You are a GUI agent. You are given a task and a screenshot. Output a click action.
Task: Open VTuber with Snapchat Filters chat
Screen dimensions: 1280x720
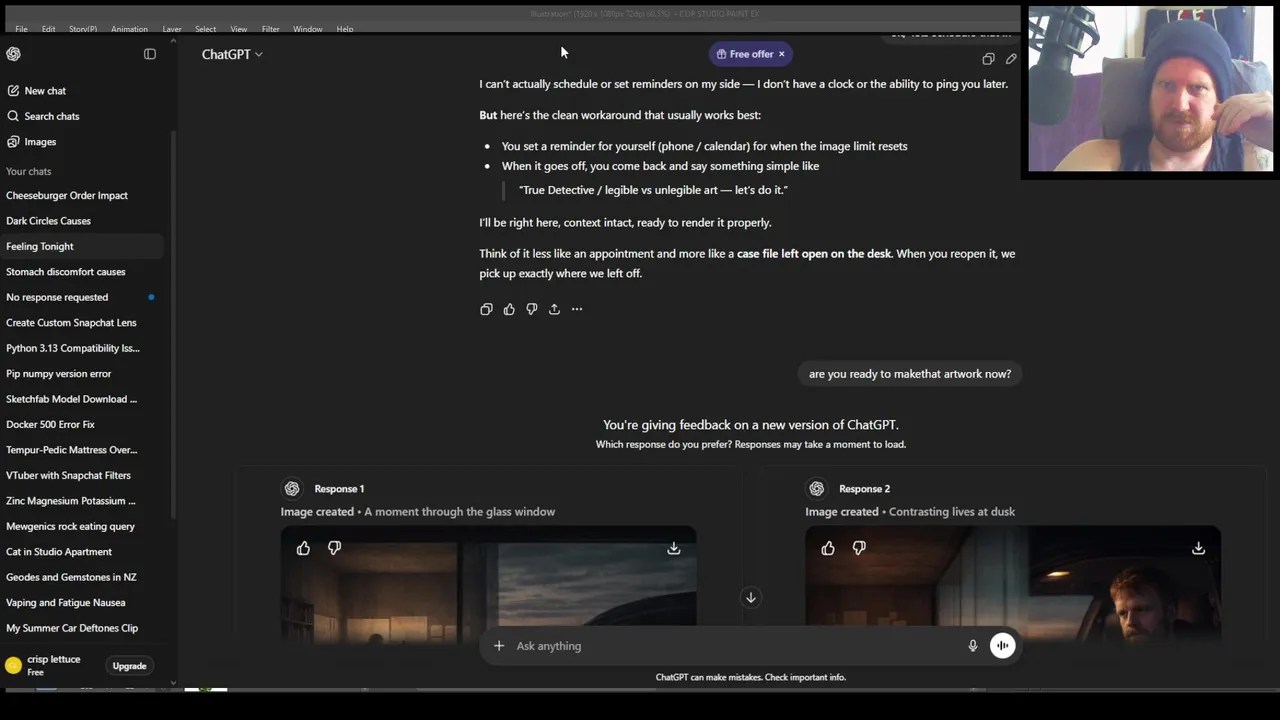pos(82,475)
